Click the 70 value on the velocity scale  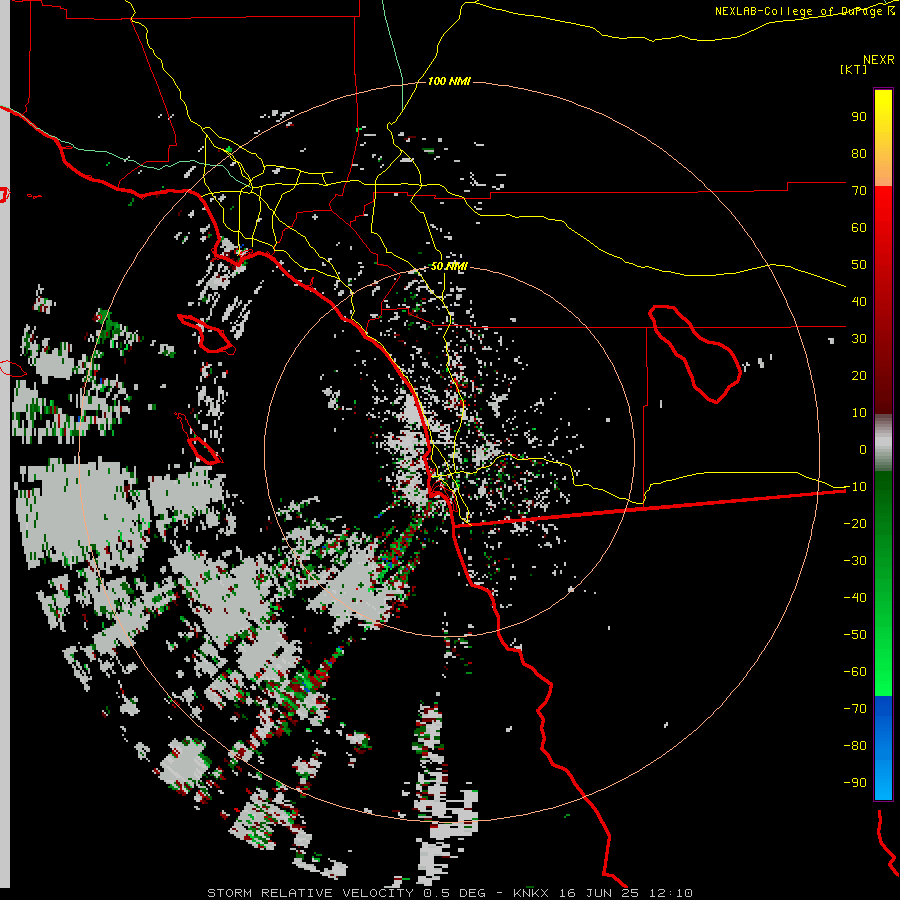pyautogui.click(x=859, y=191)
